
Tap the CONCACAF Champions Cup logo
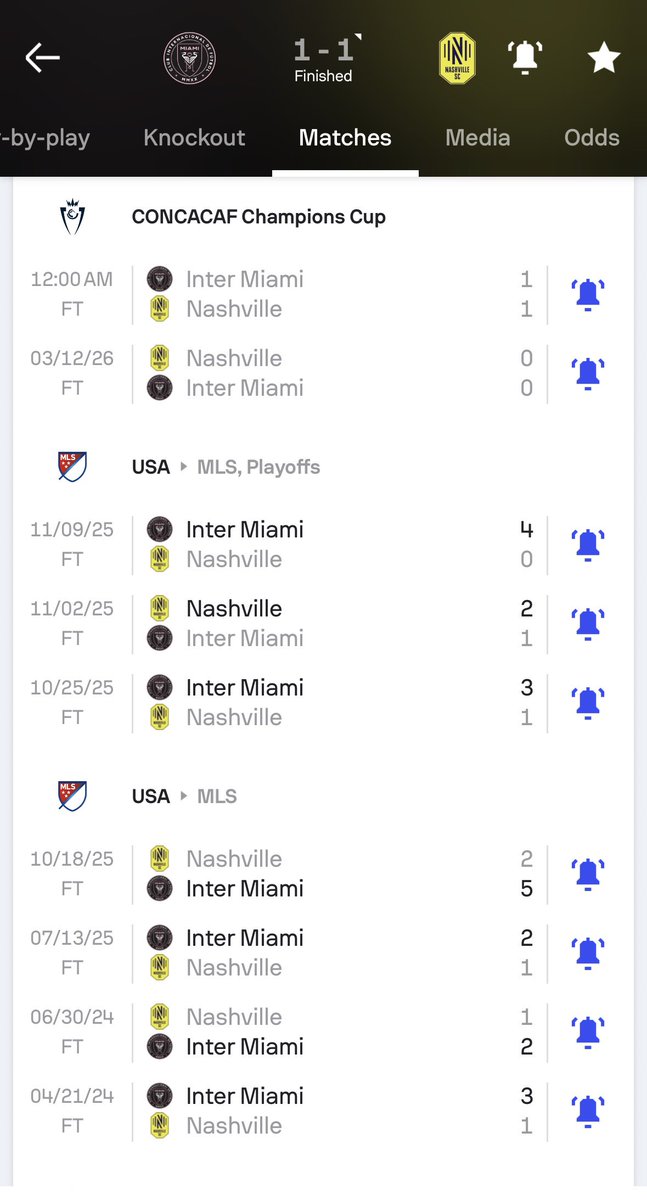click(x=72, y=217)
